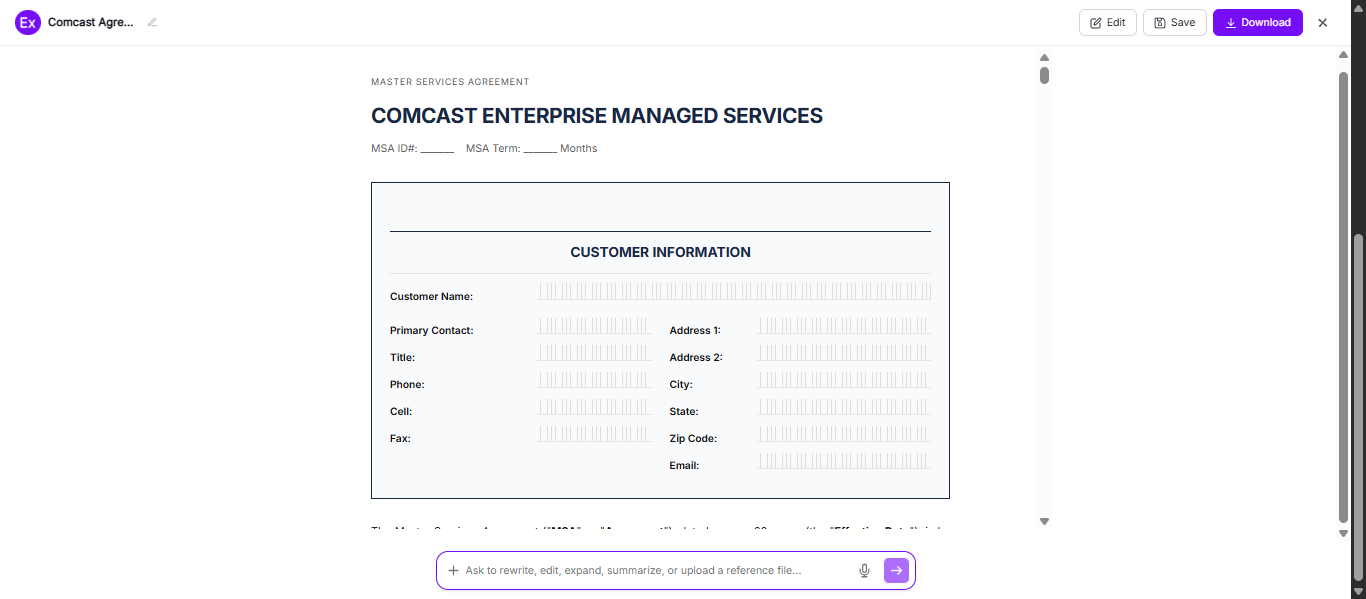The width and height of the screenshot is (1366, 599).
Task: Click the 'City:' label
Action: (x=681, y=384)
